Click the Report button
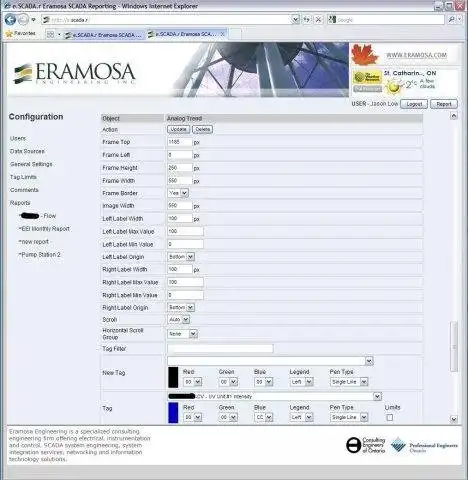 [444, 104]
